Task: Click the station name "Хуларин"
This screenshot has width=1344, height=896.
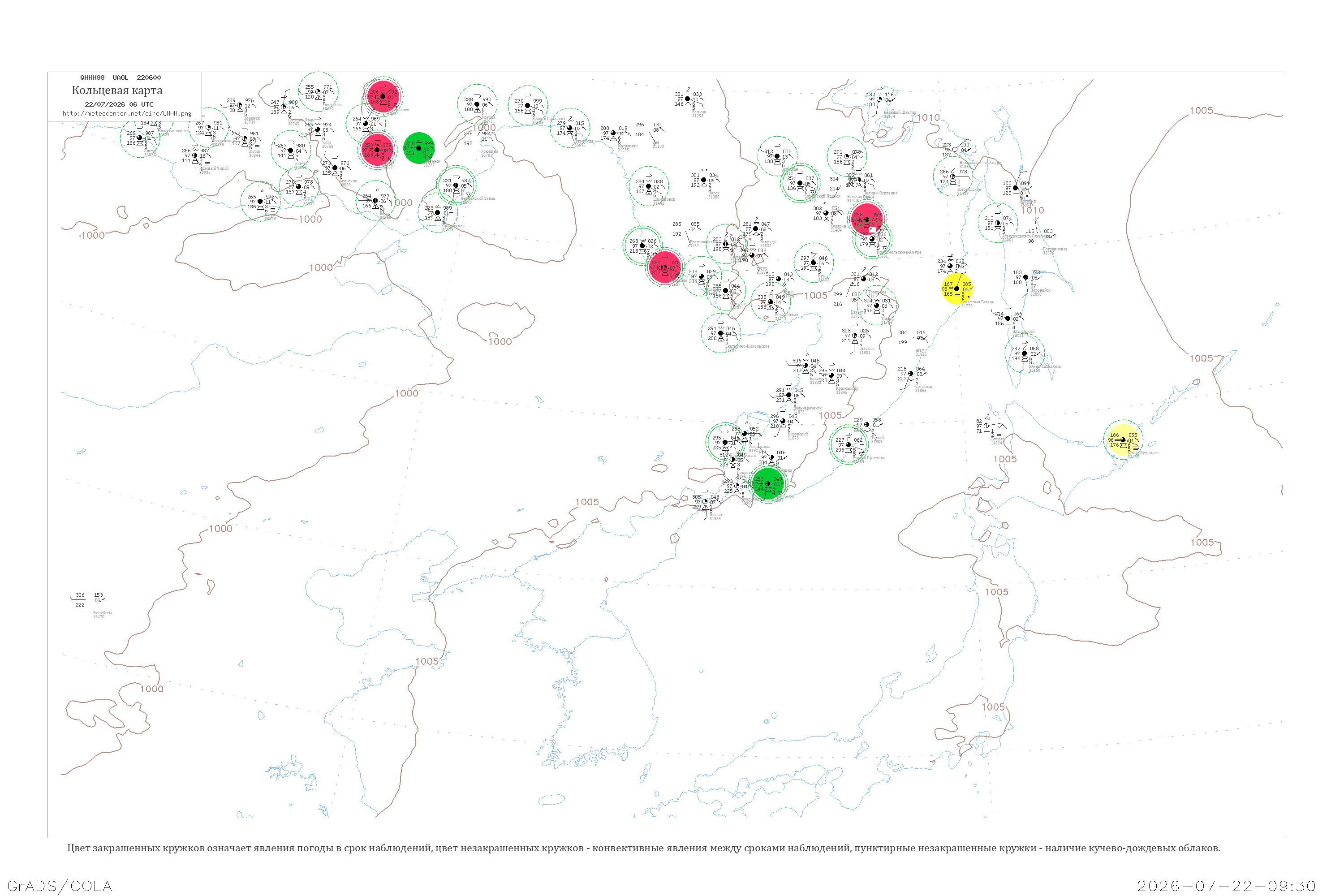Action: 838,226
